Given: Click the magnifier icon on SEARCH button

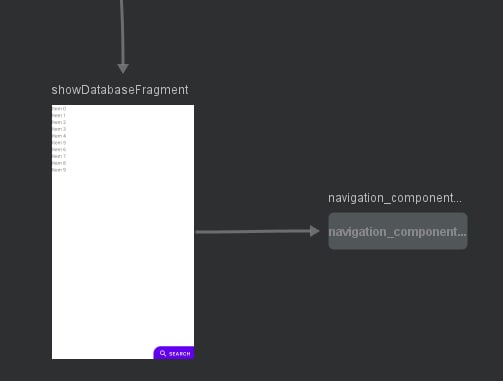Looking at the screenshot, I should [163, 353].
